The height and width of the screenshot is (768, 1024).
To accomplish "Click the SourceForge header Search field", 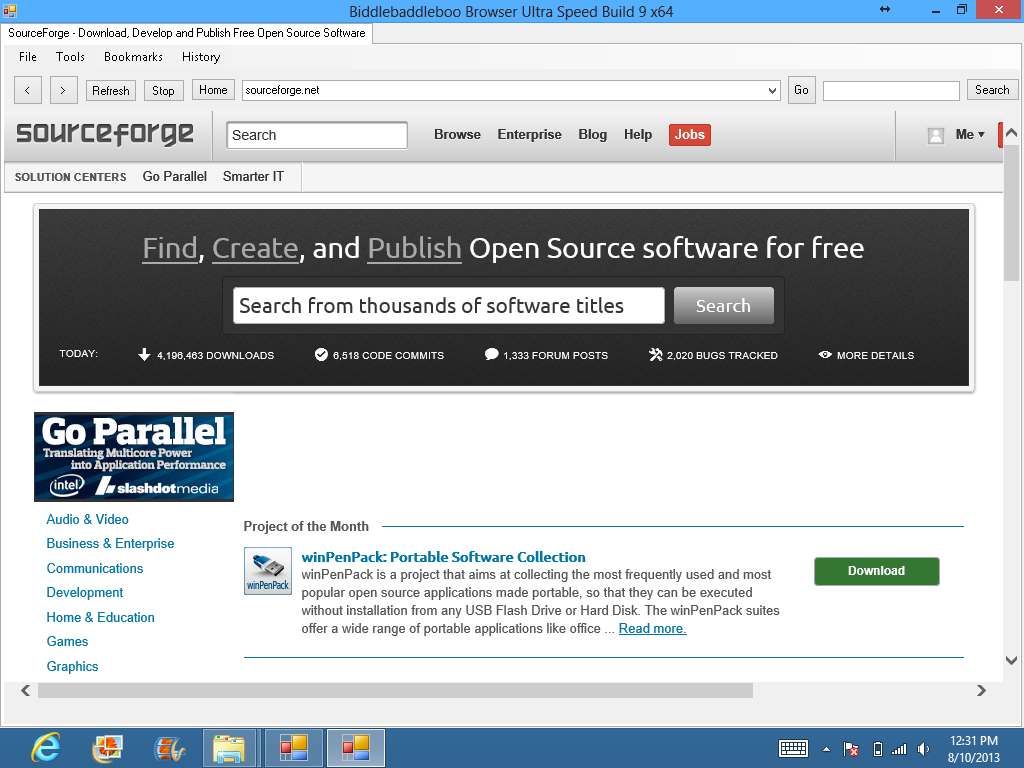I will click(317, 135).
